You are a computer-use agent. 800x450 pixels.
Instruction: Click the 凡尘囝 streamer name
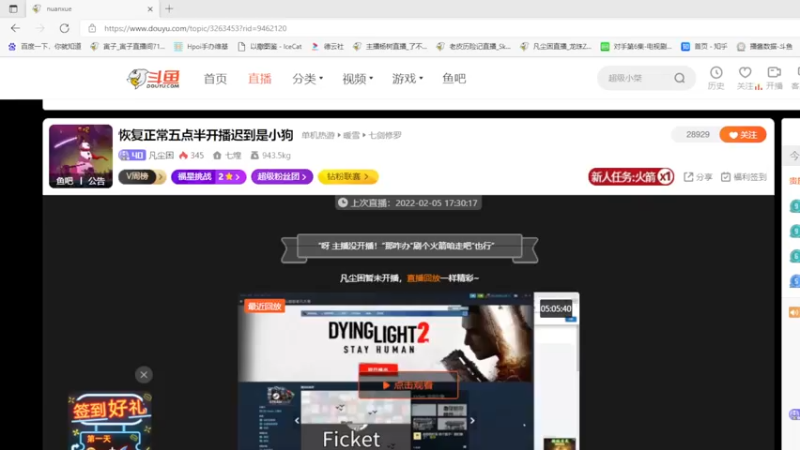161,155
